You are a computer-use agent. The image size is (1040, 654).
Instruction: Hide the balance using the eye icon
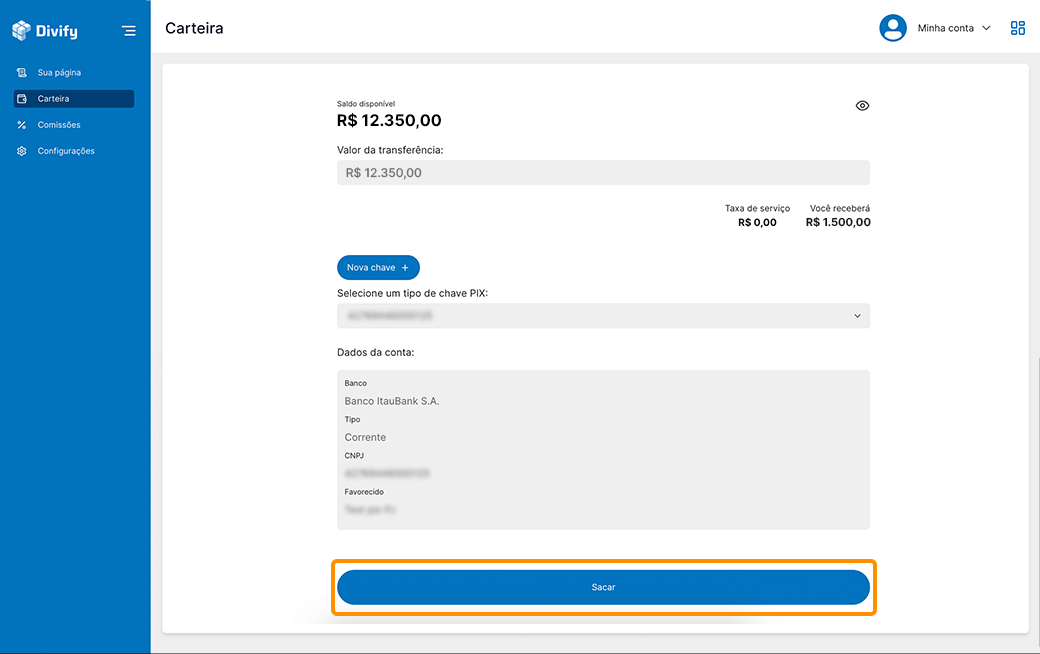point(863,106)
